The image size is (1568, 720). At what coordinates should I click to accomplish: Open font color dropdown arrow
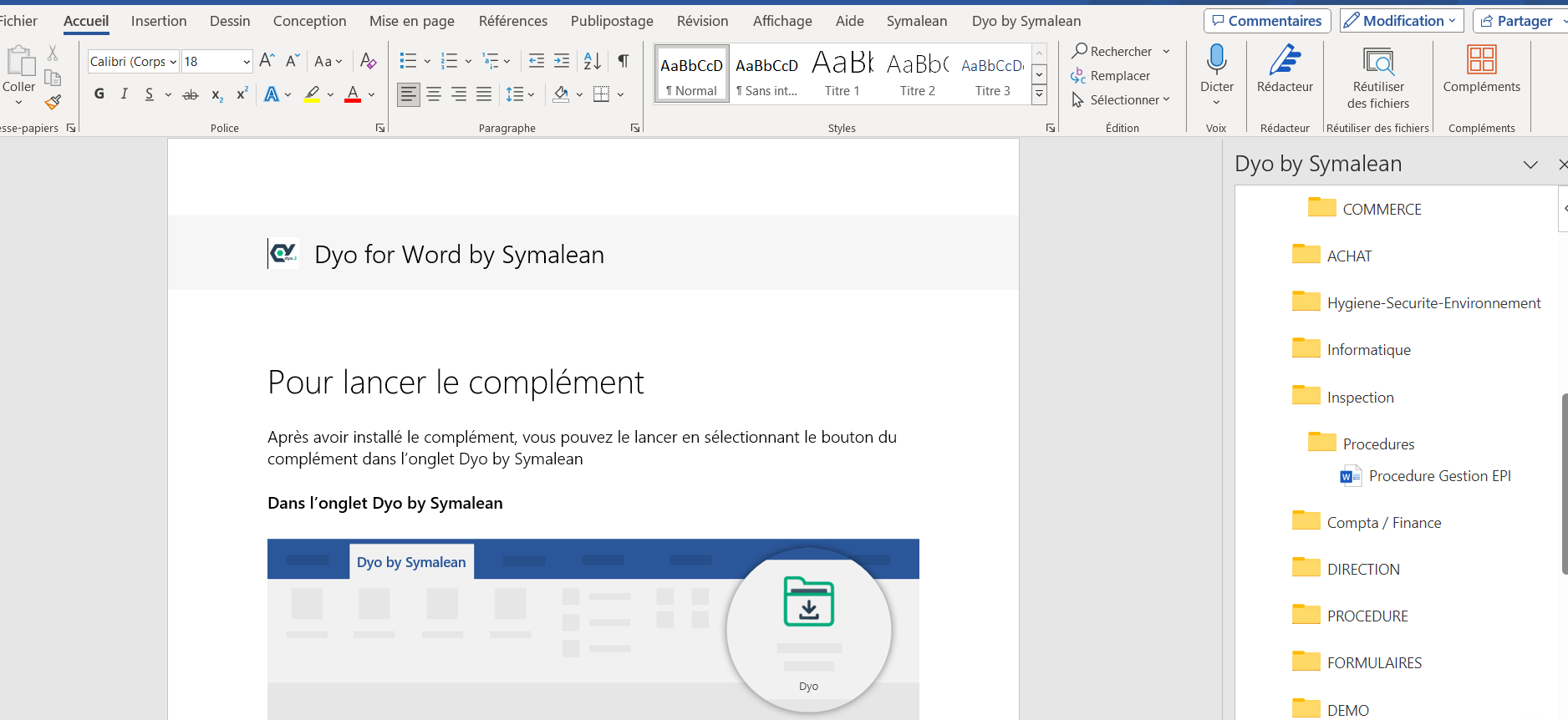coord(371,94)
